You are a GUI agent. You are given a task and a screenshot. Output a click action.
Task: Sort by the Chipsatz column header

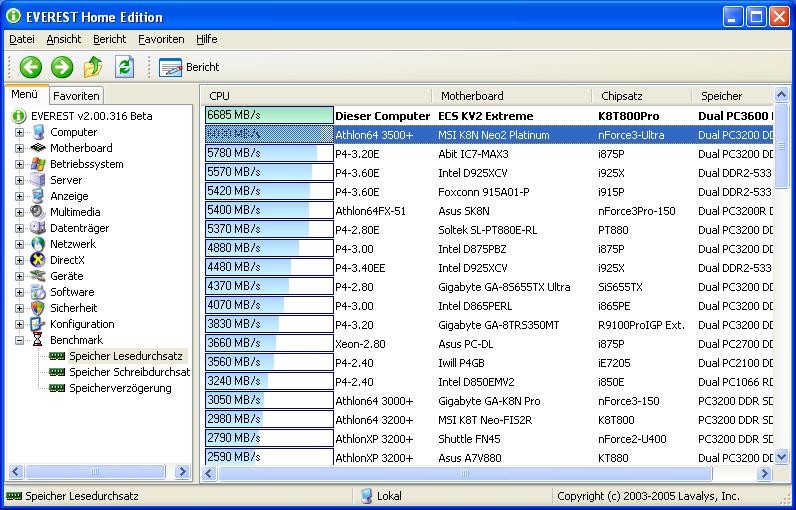[642, 96]
